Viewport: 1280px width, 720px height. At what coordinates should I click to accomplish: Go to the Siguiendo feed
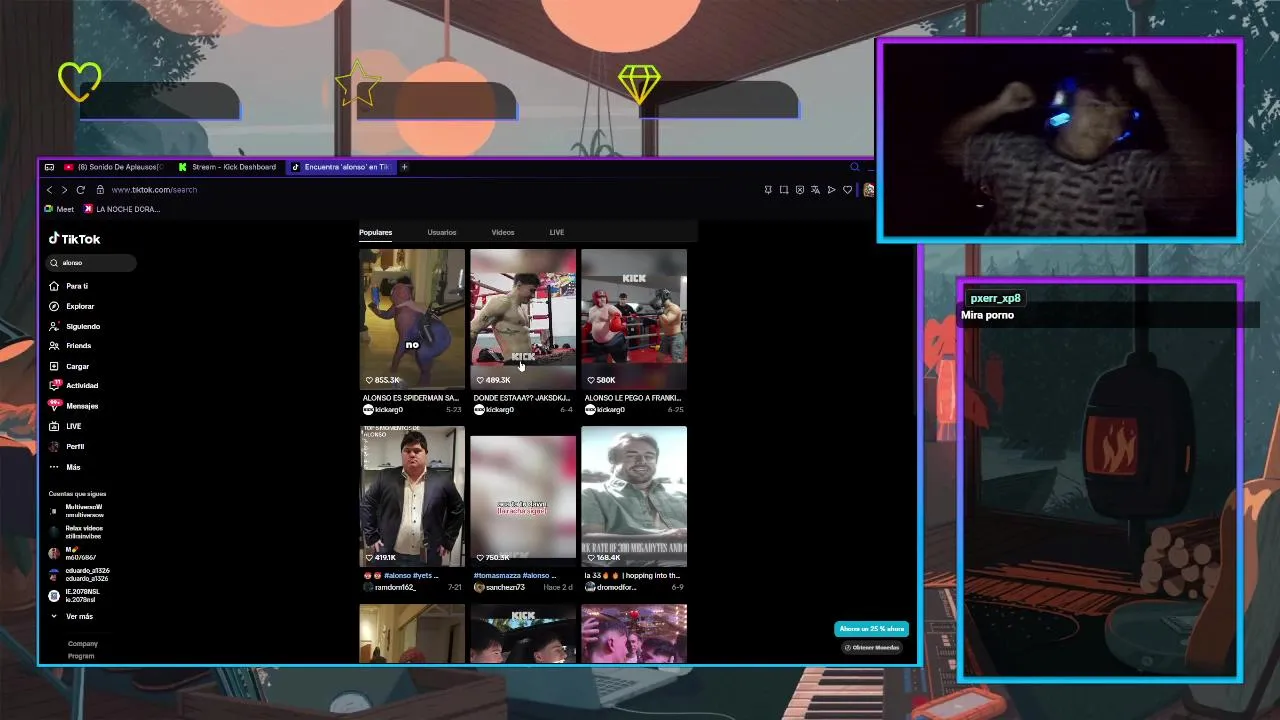(x=75, y=326)
